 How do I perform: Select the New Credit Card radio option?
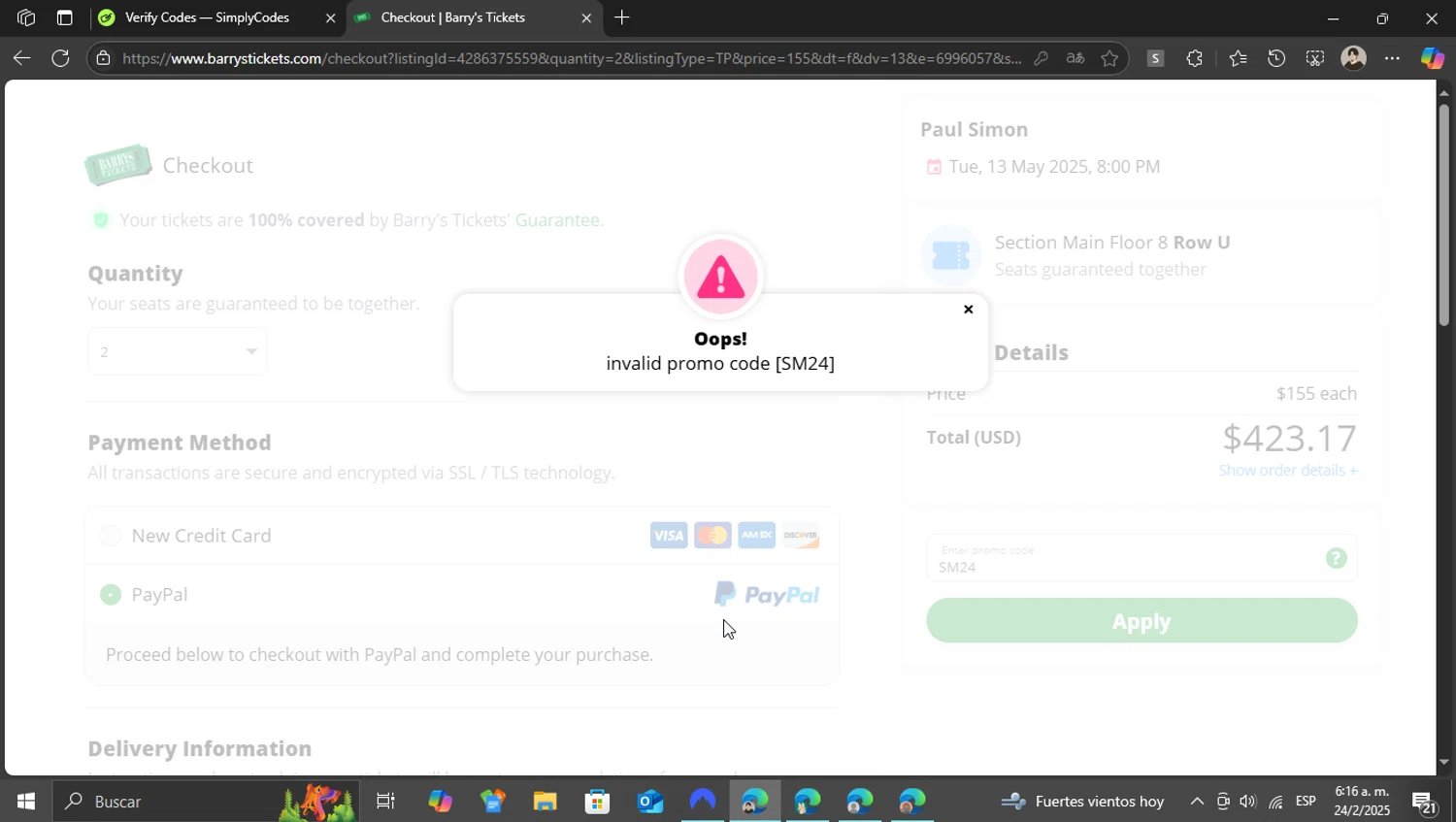pos(111,536)
